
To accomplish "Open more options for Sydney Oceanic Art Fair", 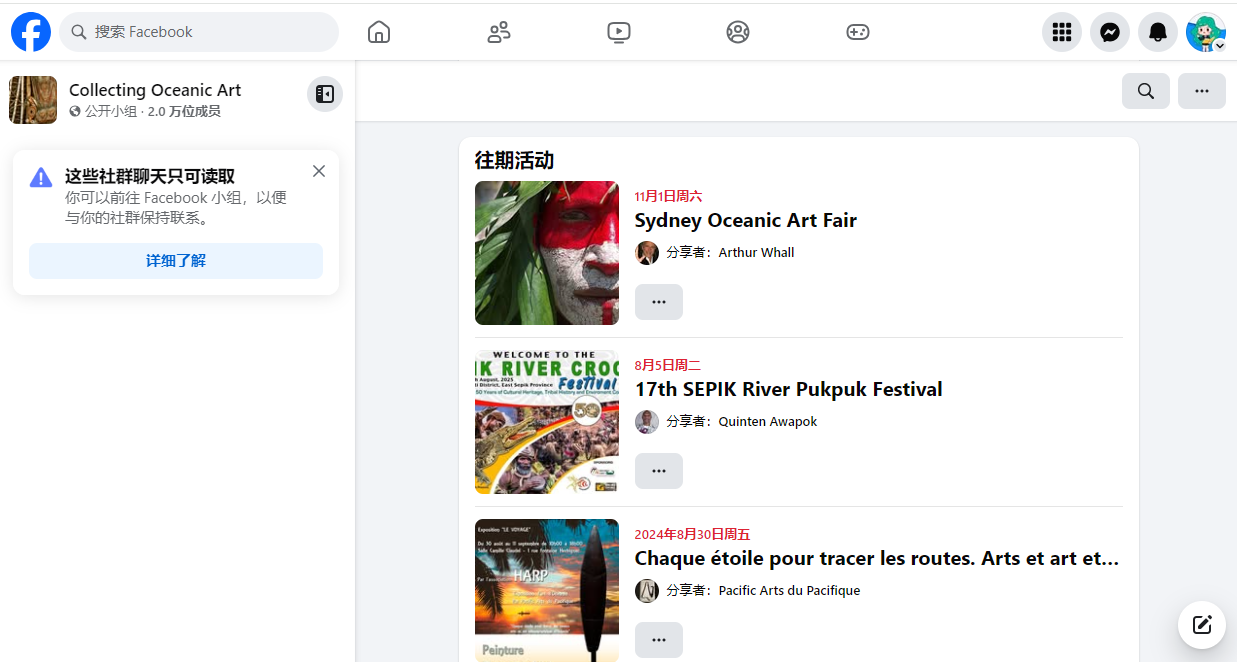I will [x=658, y=302].
